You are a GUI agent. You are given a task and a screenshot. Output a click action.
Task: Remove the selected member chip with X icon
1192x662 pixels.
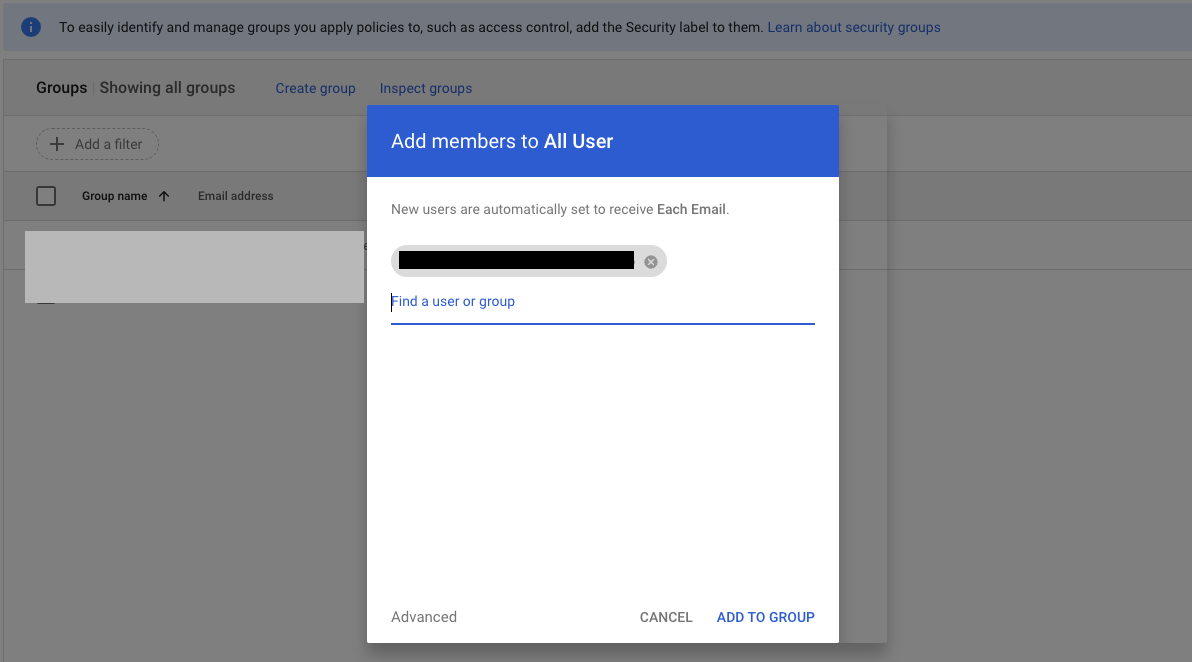[x=651, y=262]
